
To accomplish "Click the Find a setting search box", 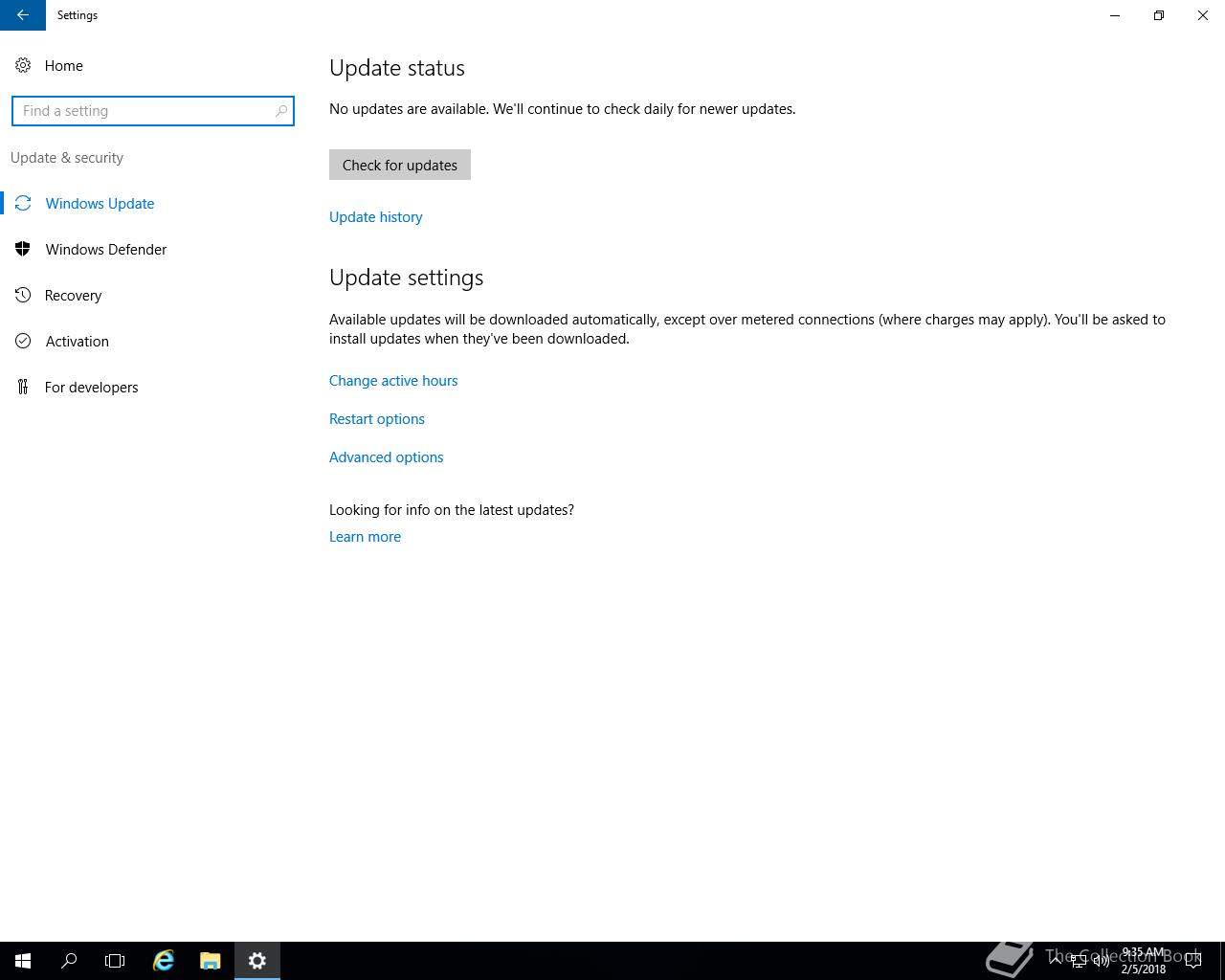I will point(153,111).
